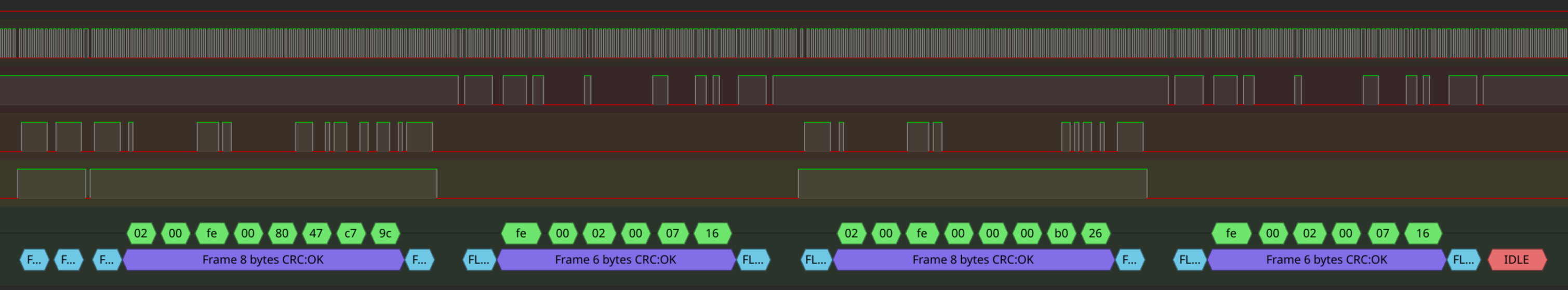The height and width of the screenshot is (290, 1568).
Task: Click the fe byte starting the first 6-byte frame
Action: coord(521,233)
